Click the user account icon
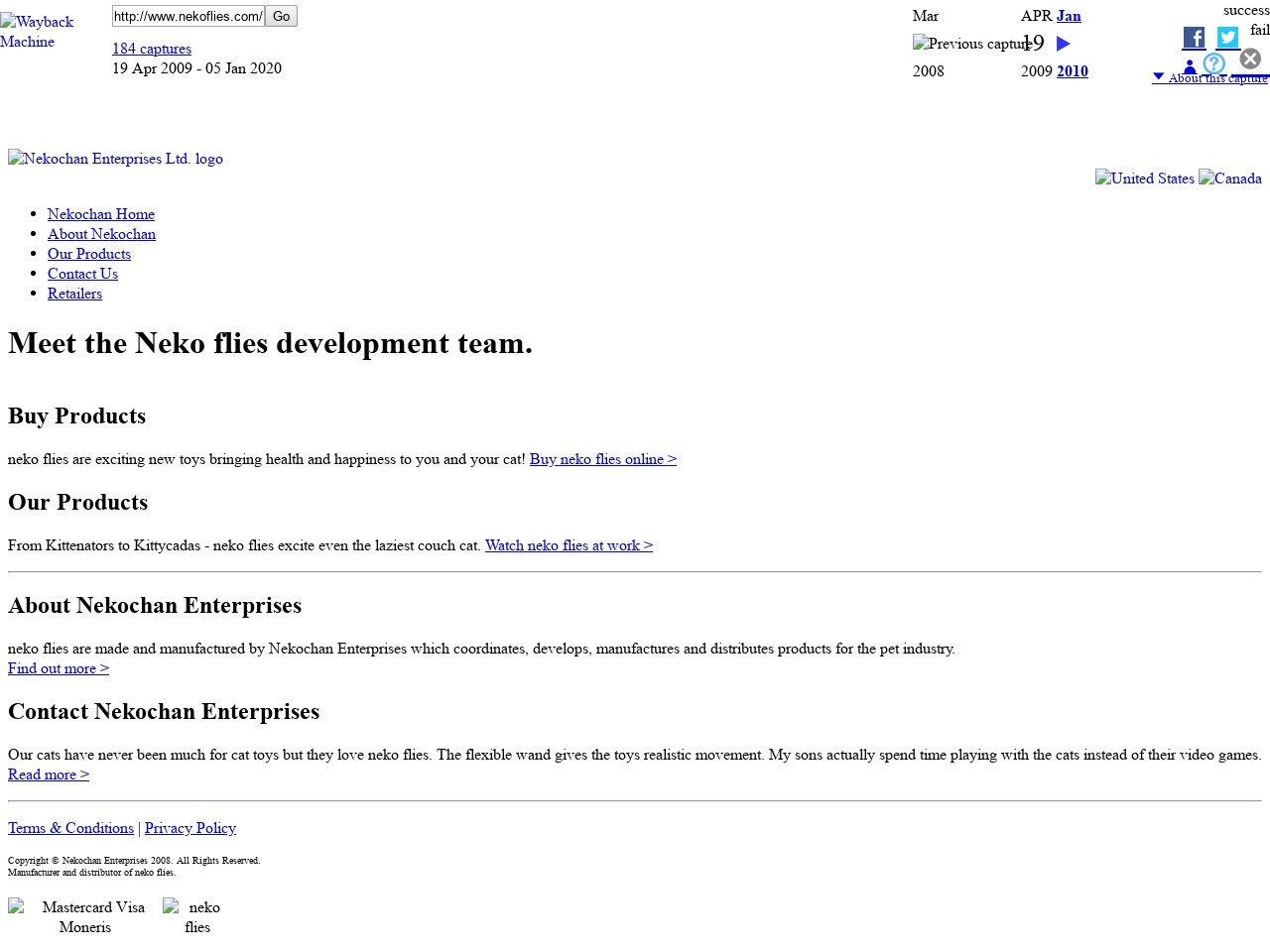Screen dimensions: 1270x952 (1190, 66)
